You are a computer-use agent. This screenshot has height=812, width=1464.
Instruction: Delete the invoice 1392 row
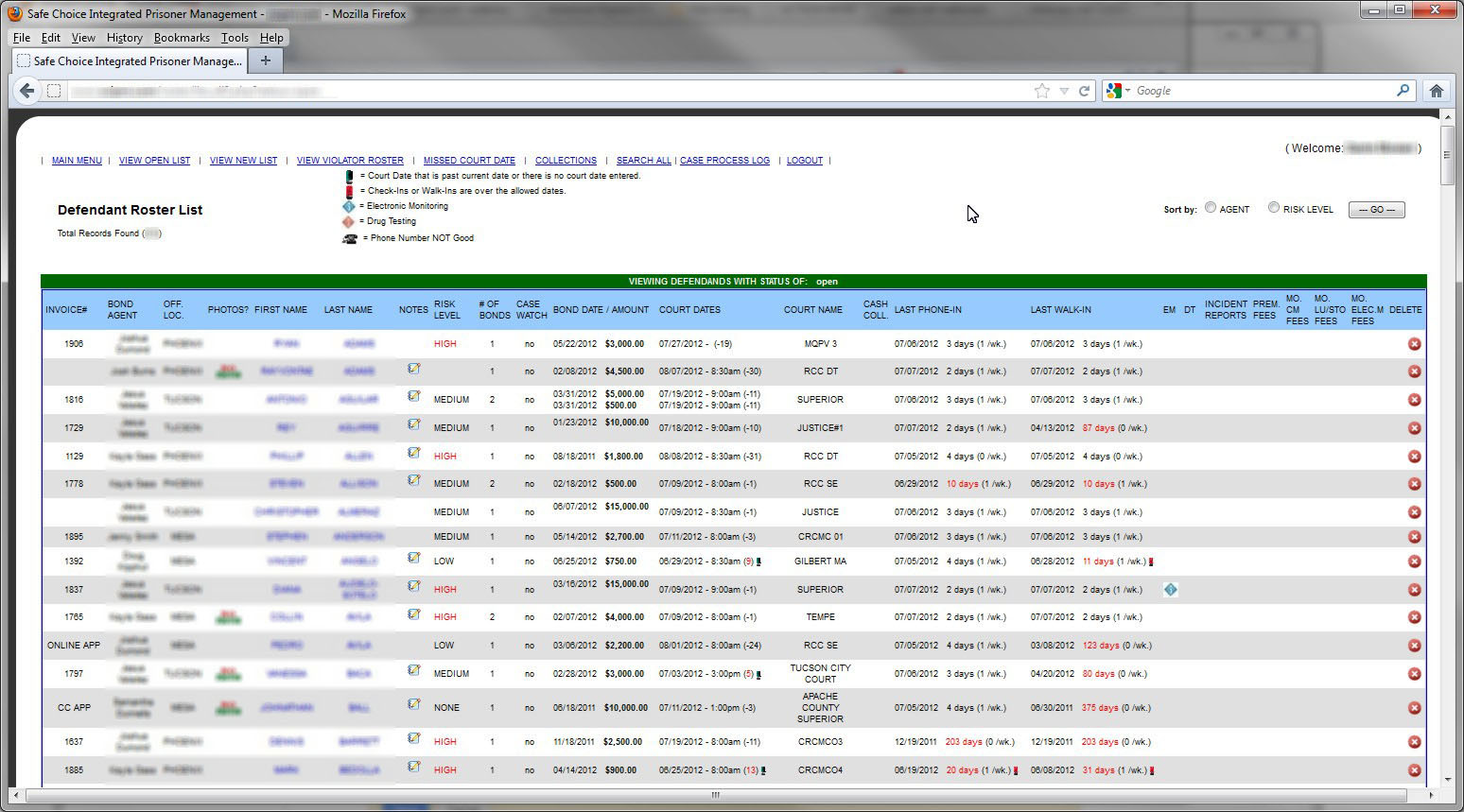tap(1414, 561)
